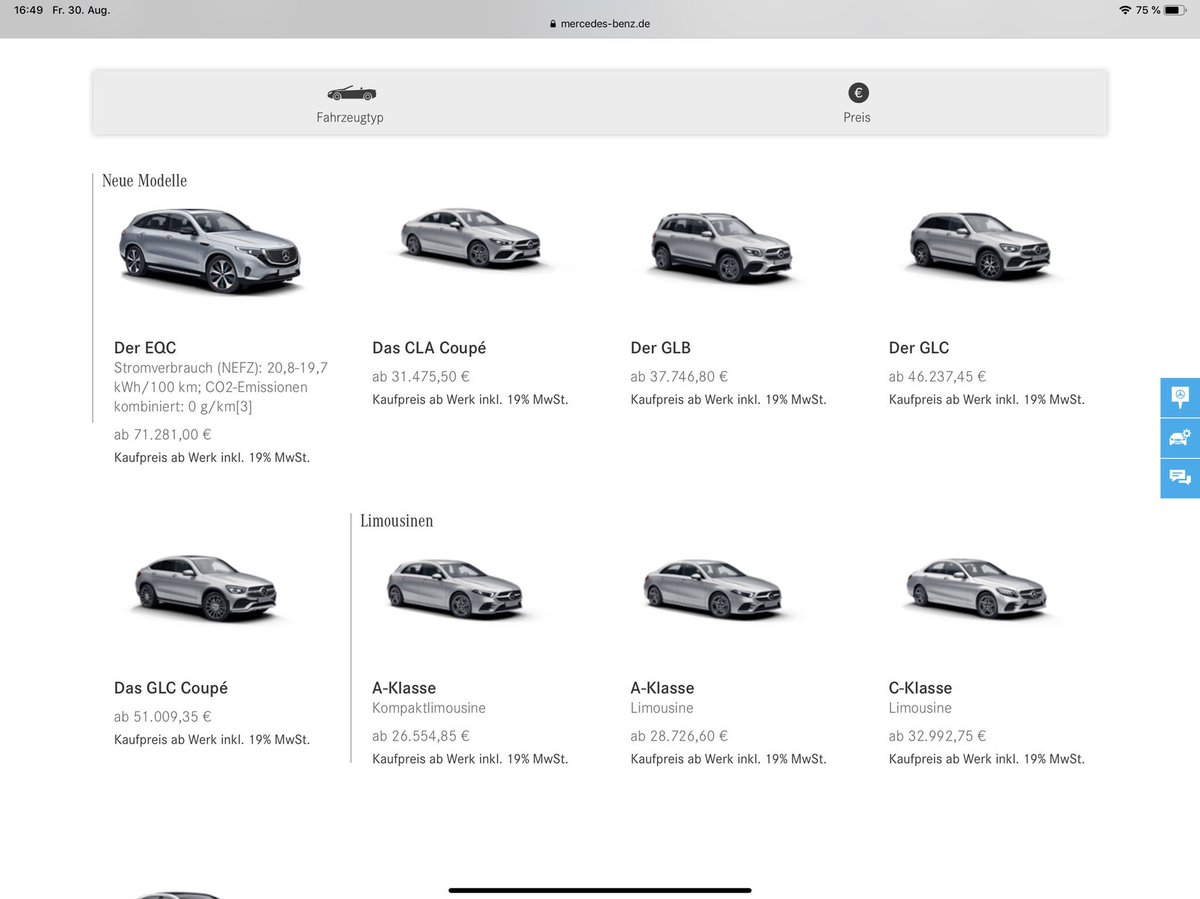
Task: Click the price ab 51.009,35 €
Action: [x=163, y=717]
